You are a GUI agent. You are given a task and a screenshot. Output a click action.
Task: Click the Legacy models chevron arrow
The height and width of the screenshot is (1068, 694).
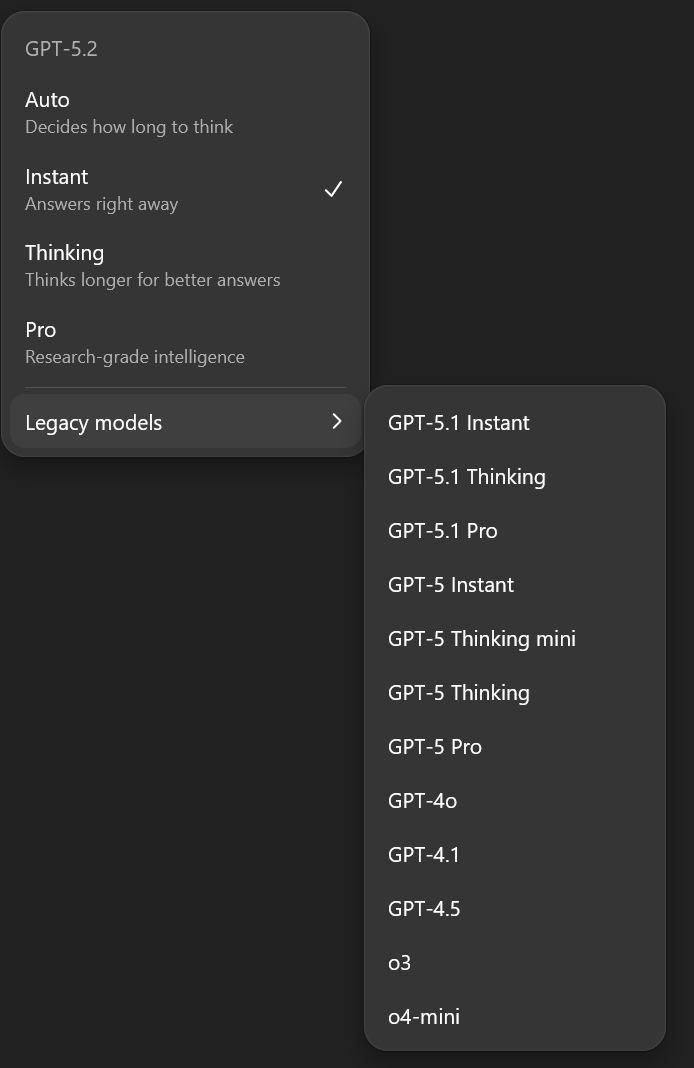coord(337,422)
